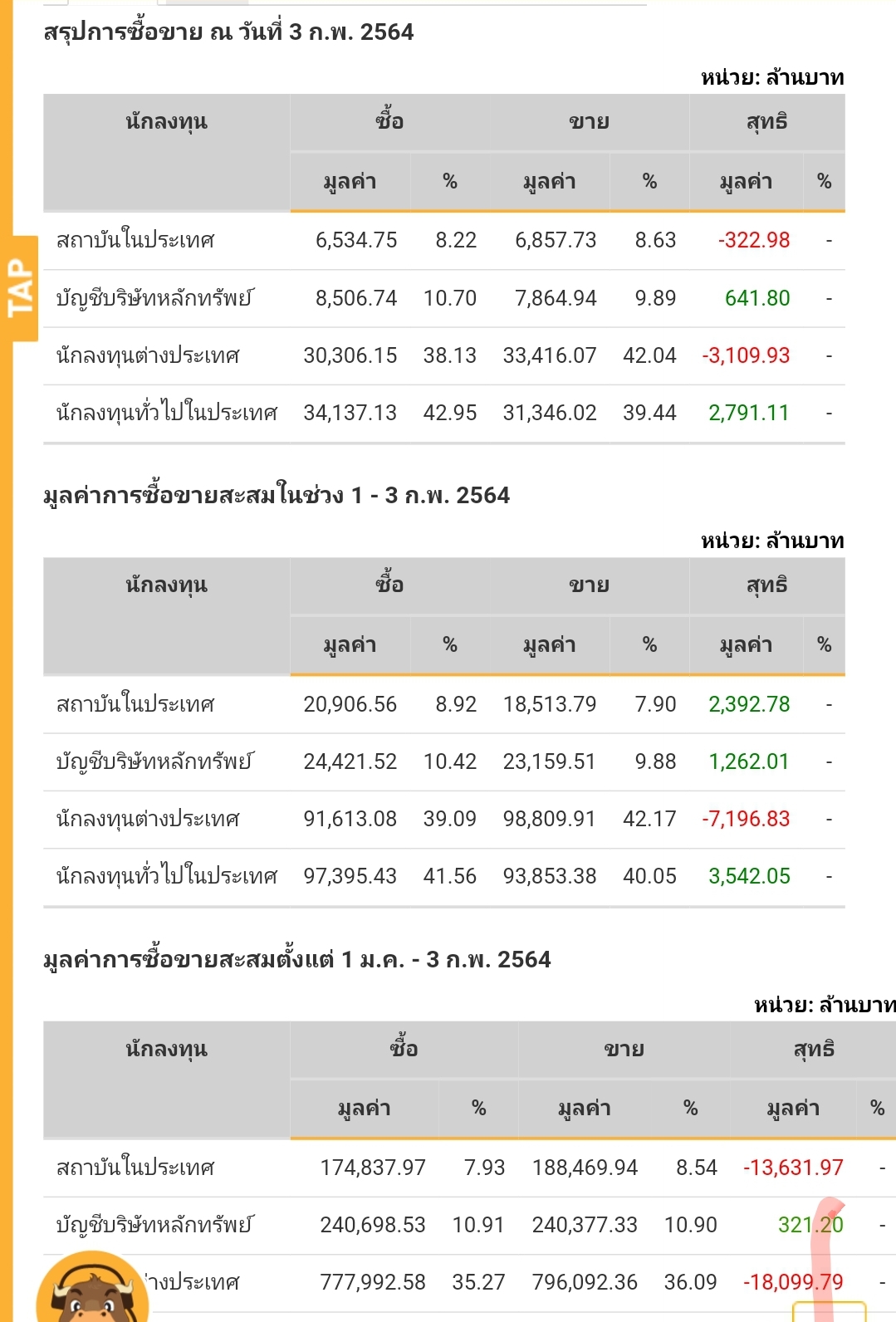896x1322 pixels.
Task: Select the ขาย header in the second table
Action: (590, 586)
